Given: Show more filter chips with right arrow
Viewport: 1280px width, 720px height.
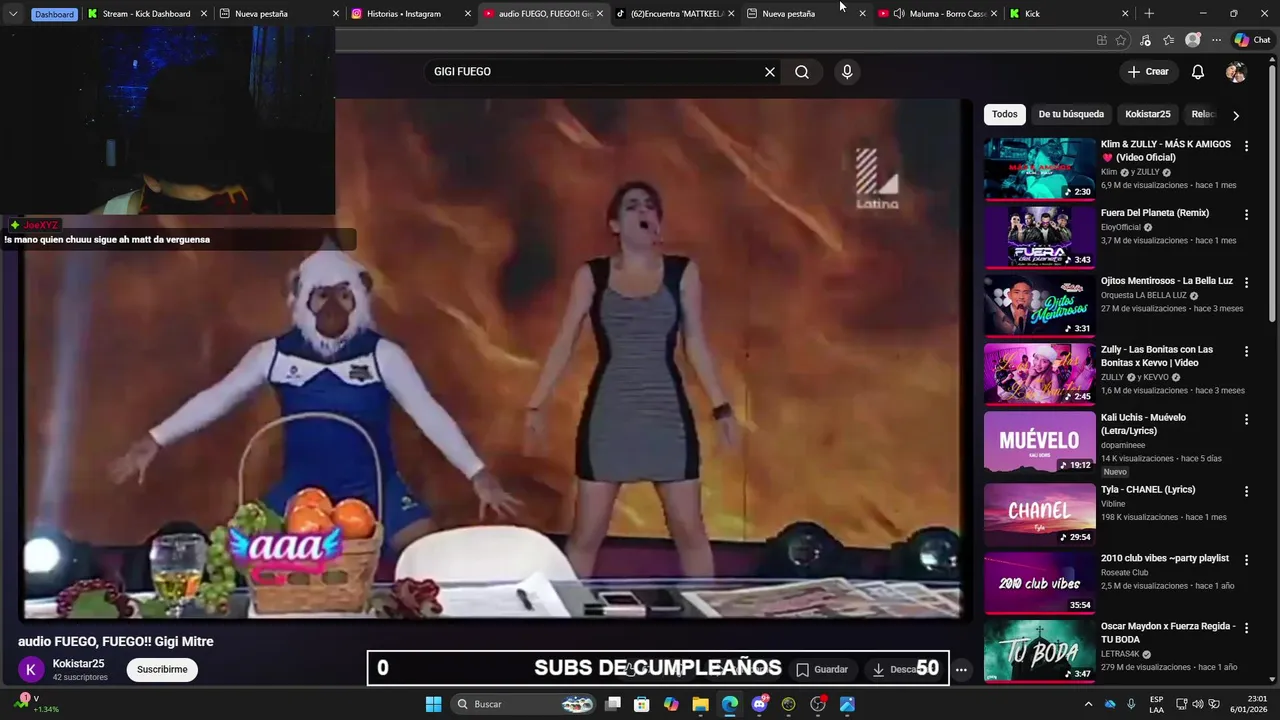Looking at the screenshot, I should click(1236, 115).
